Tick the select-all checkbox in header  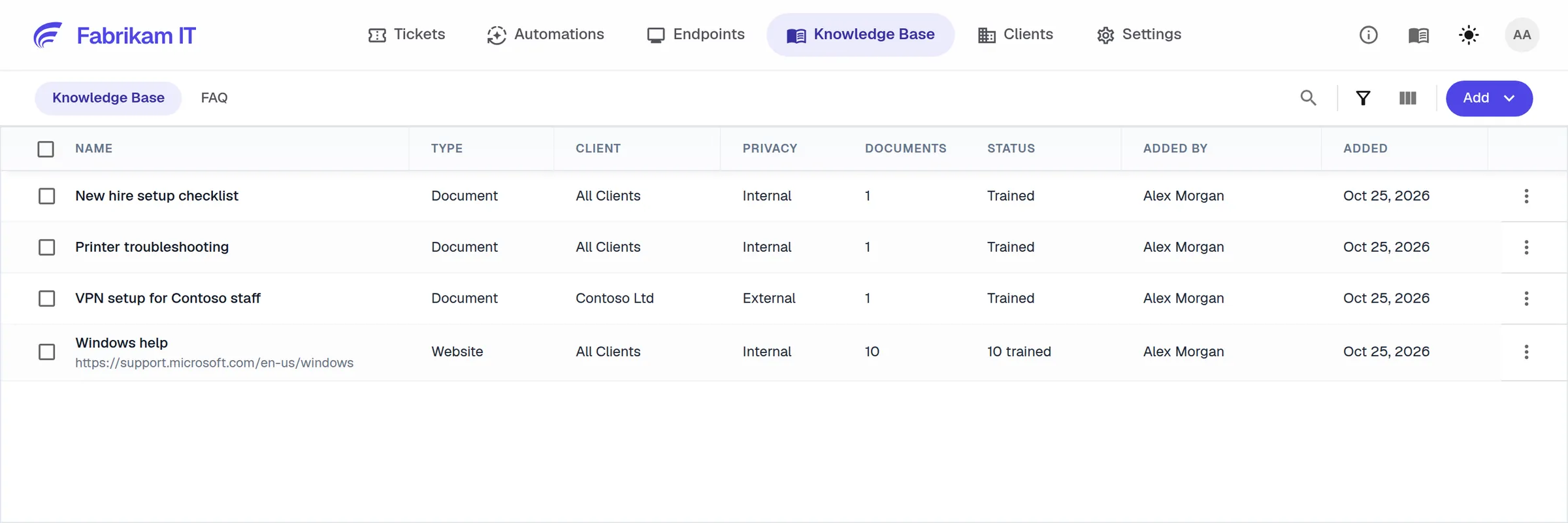[46, 149]
